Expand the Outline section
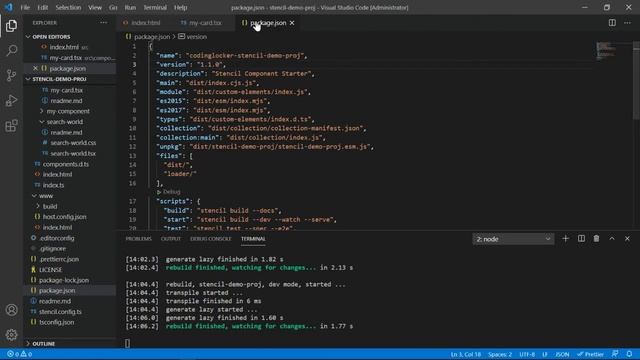The width and height of the screenshot is (640, 360). [x=69, y=344]
